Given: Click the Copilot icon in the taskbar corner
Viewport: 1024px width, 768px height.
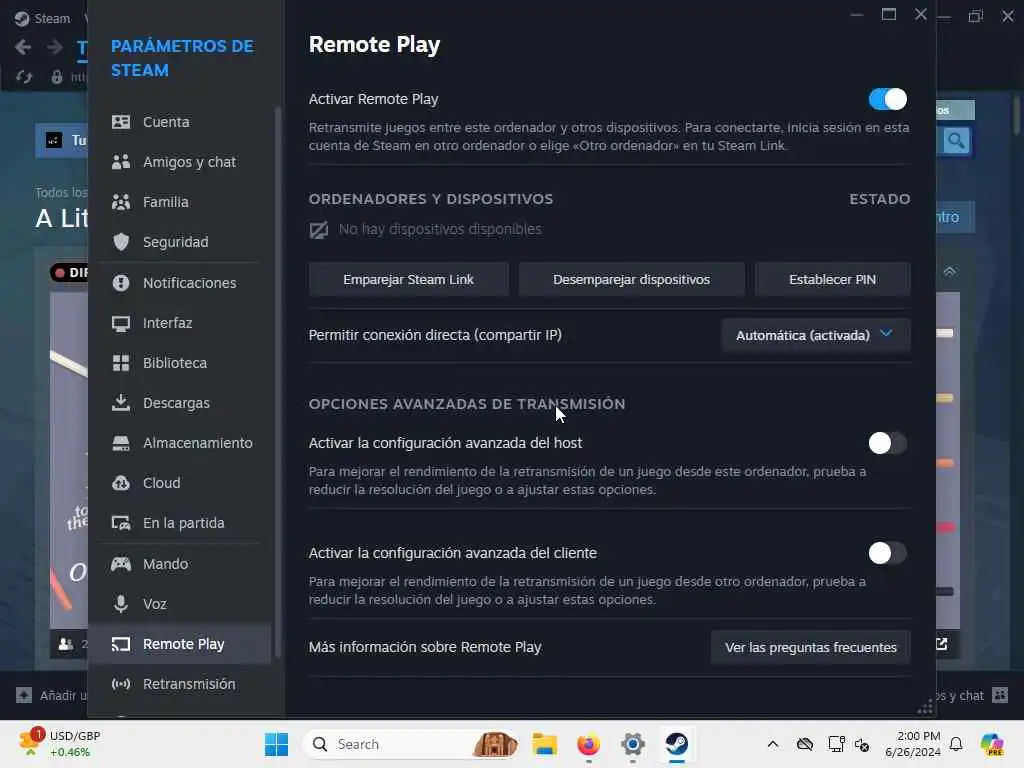Looking at the screenshot, I should click(x=992, y=744).
